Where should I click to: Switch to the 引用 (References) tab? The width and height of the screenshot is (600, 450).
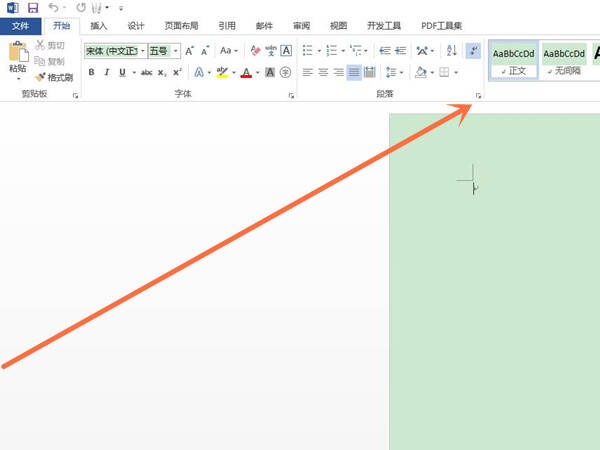coord(227,26)
